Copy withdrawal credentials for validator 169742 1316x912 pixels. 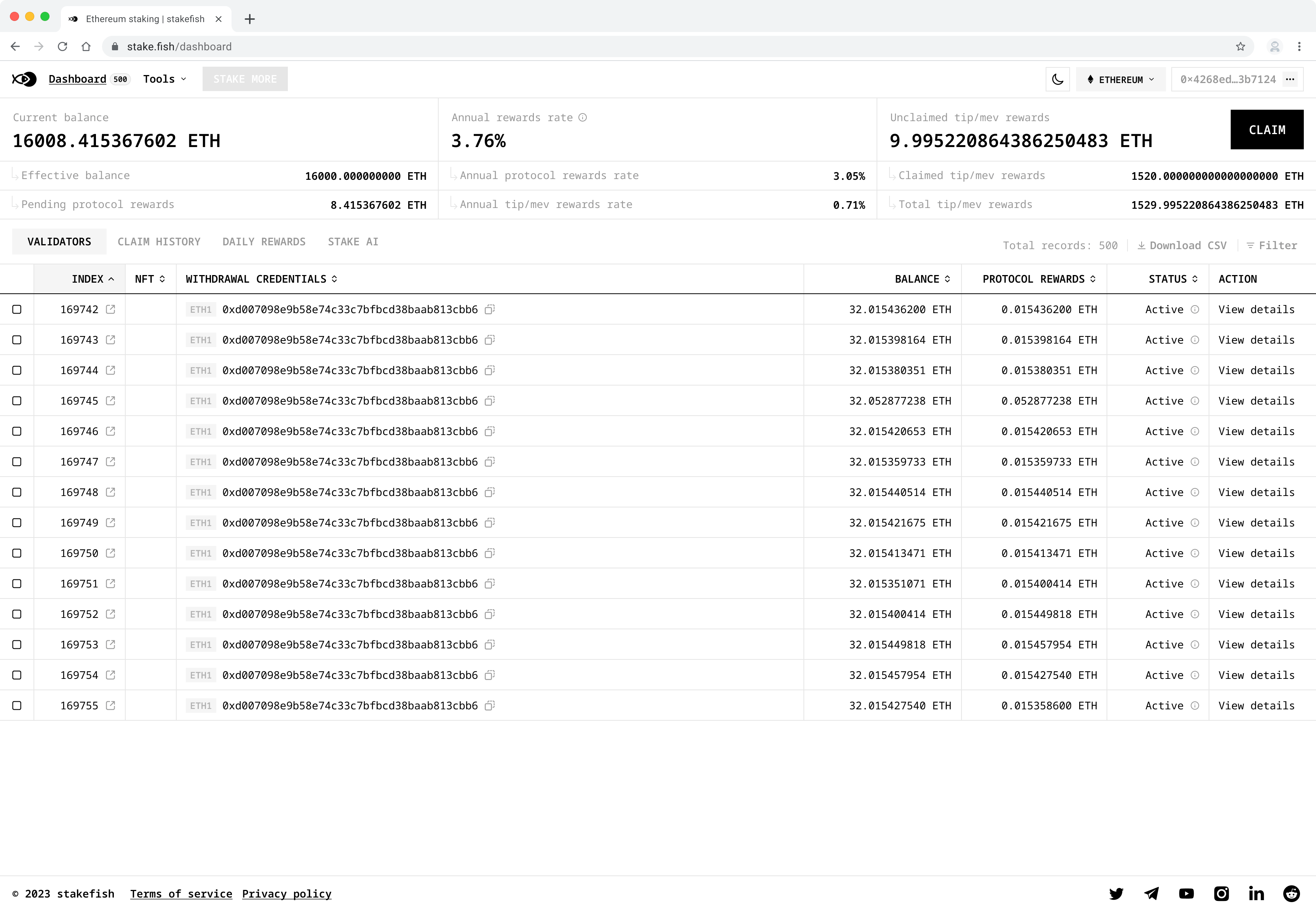[x=489, y=309]
